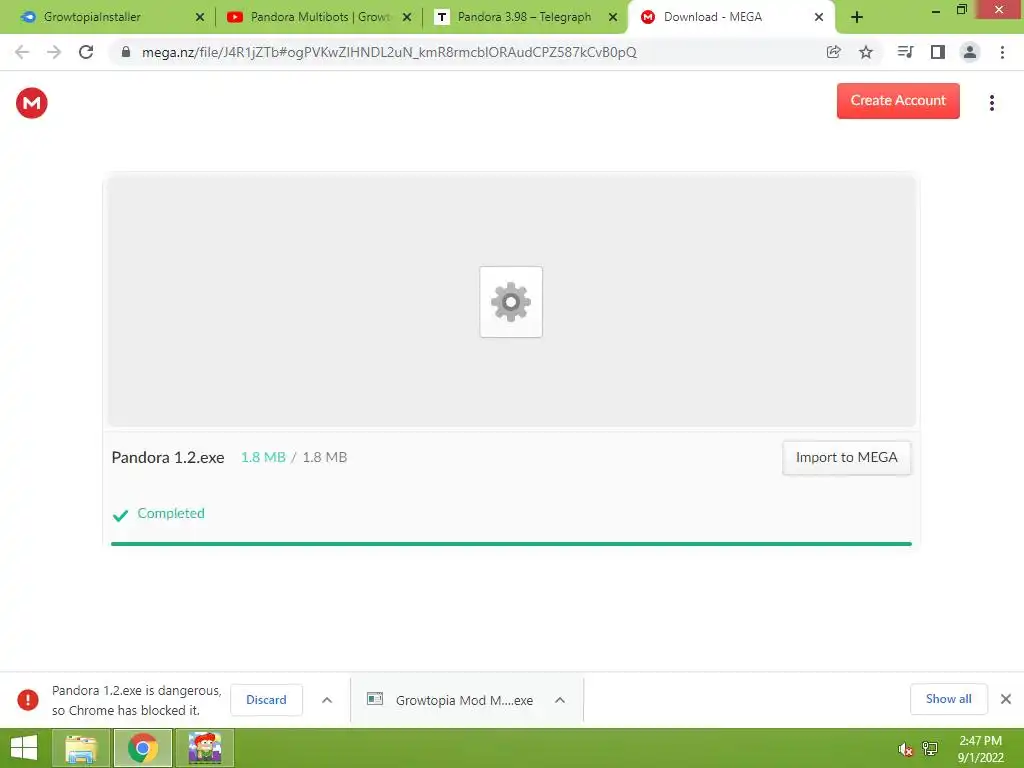Open File Explorer from the taskbar
This screenshot has height=768, width=1024.
pos(80,748)
